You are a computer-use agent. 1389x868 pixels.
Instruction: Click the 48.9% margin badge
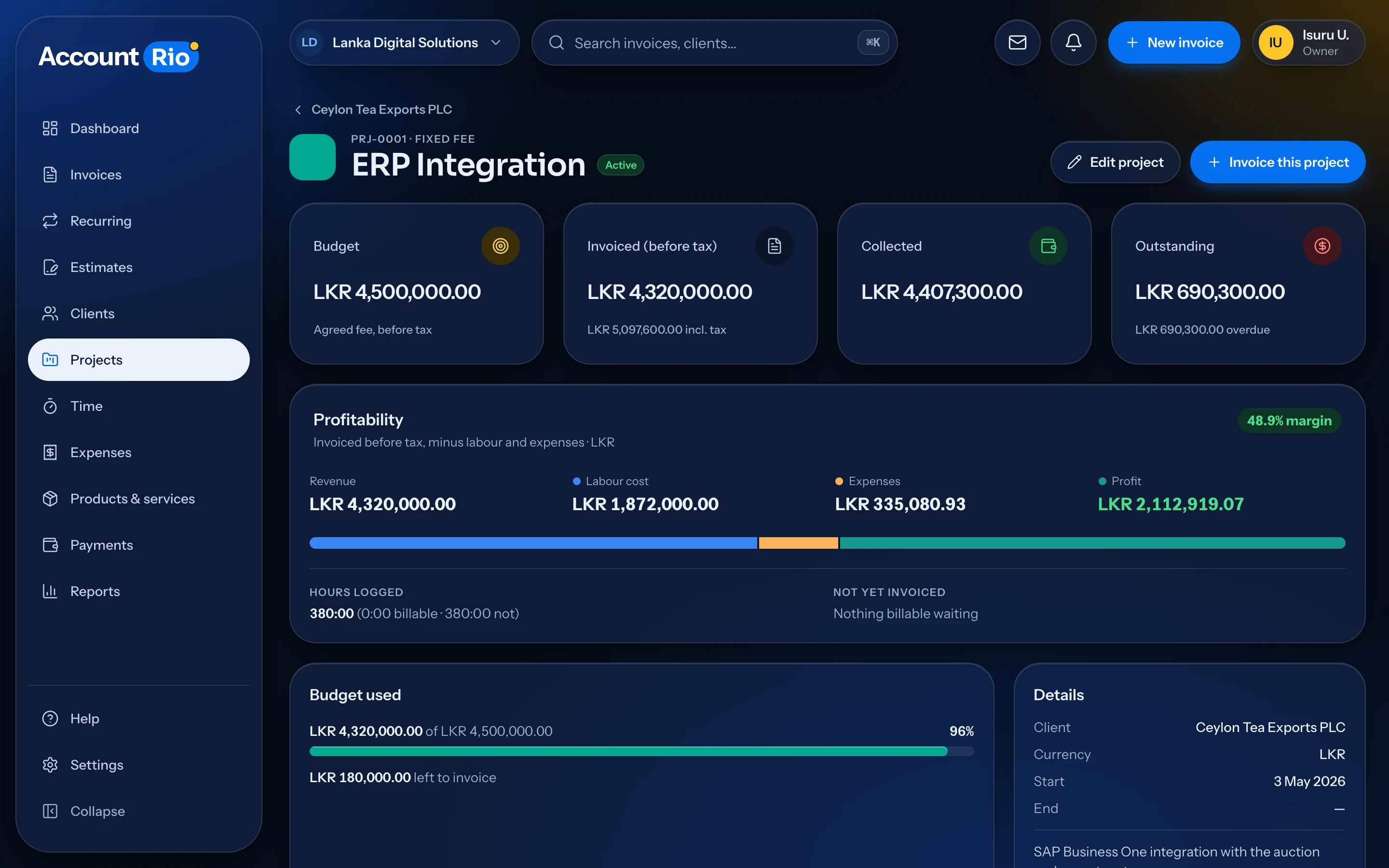pyautogui.click(x=1289, y=421)
